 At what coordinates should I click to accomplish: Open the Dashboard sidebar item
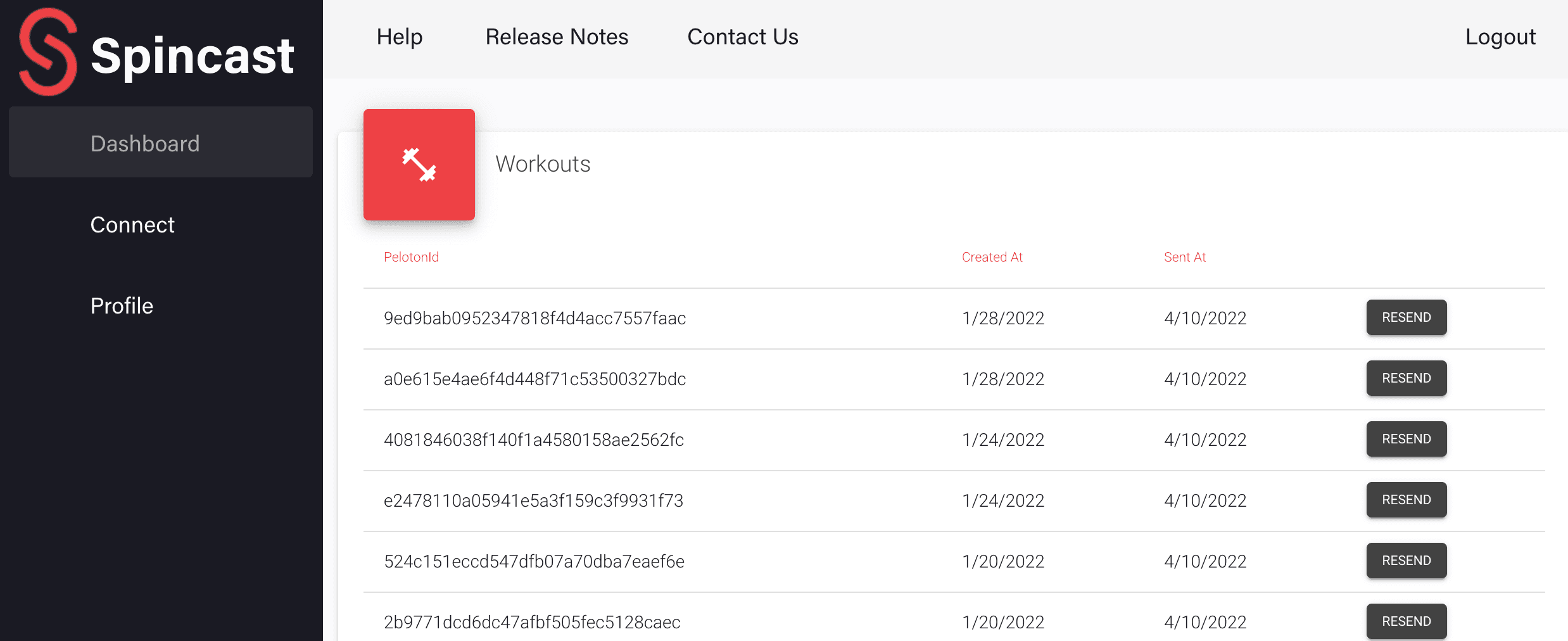point(145,144)
